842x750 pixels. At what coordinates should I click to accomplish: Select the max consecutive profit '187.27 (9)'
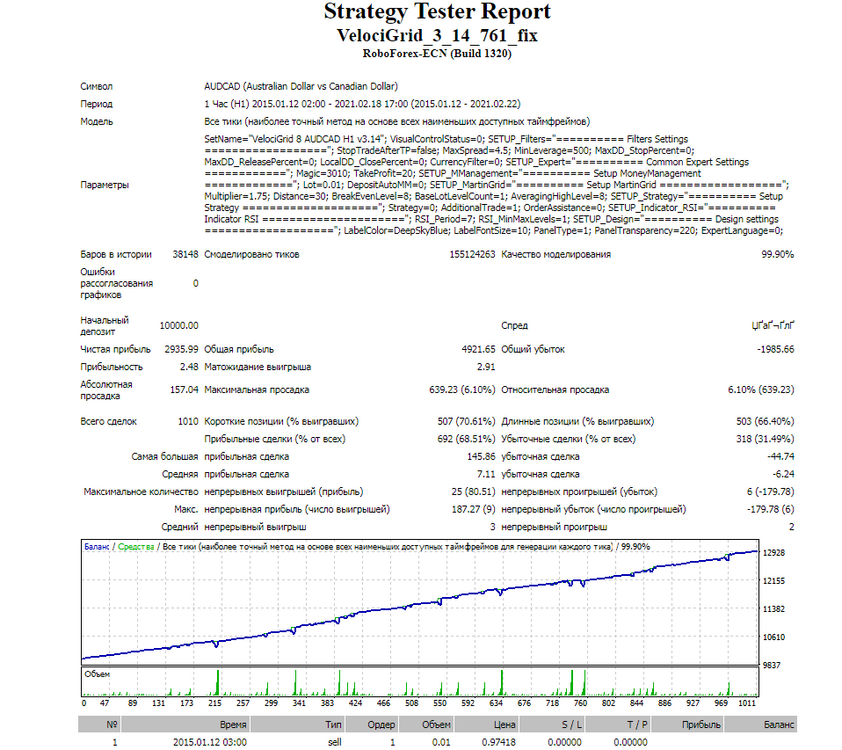pos(473,509)
